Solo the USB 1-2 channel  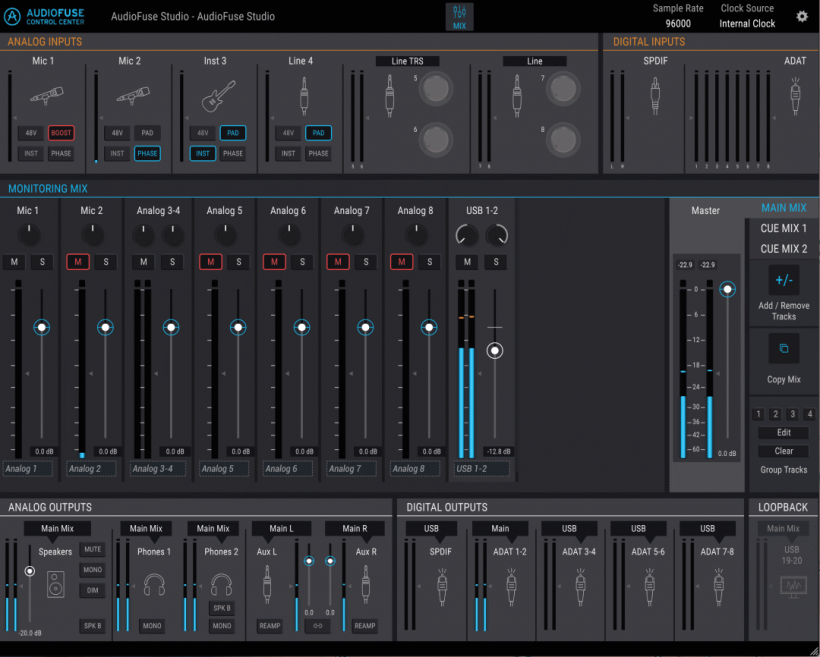coord(496,262)
